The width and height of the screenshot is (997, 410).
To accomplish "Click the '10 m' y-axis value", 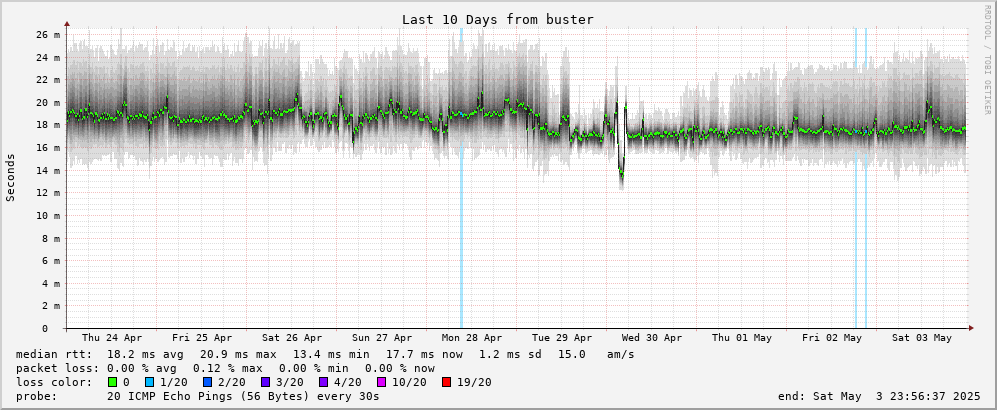I will (48, 215).
